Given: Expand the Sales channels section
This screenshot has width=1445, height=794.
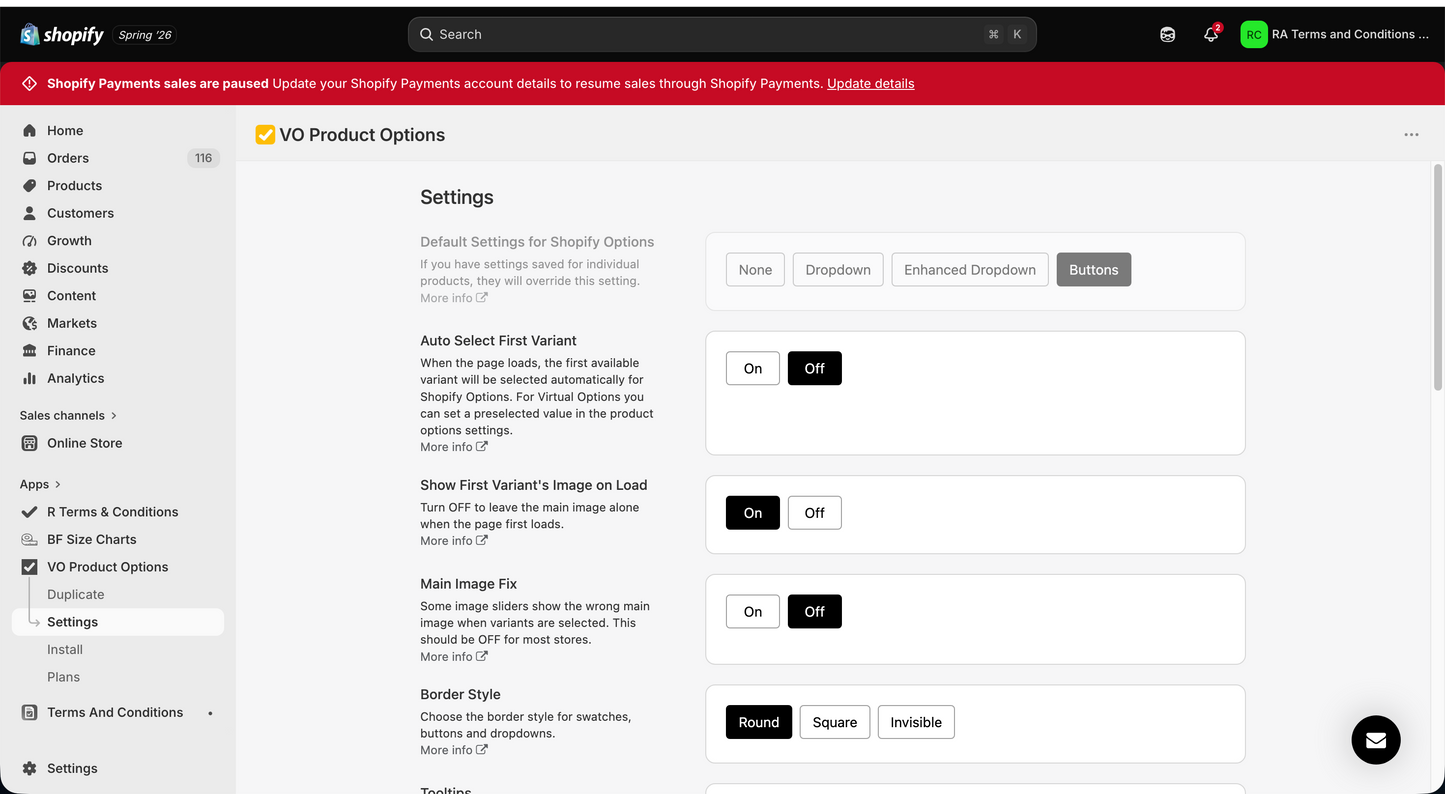Looking at the screenshot, I should 69,415.
